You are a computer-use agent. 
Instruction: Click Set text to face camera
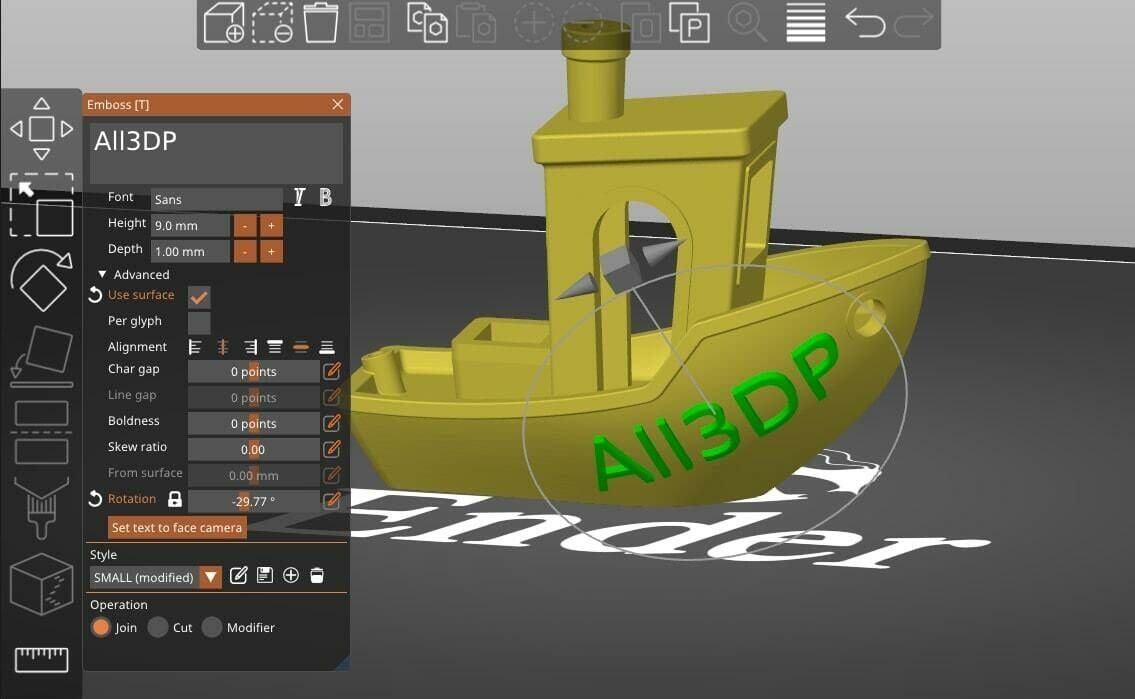tap(177, 528)
